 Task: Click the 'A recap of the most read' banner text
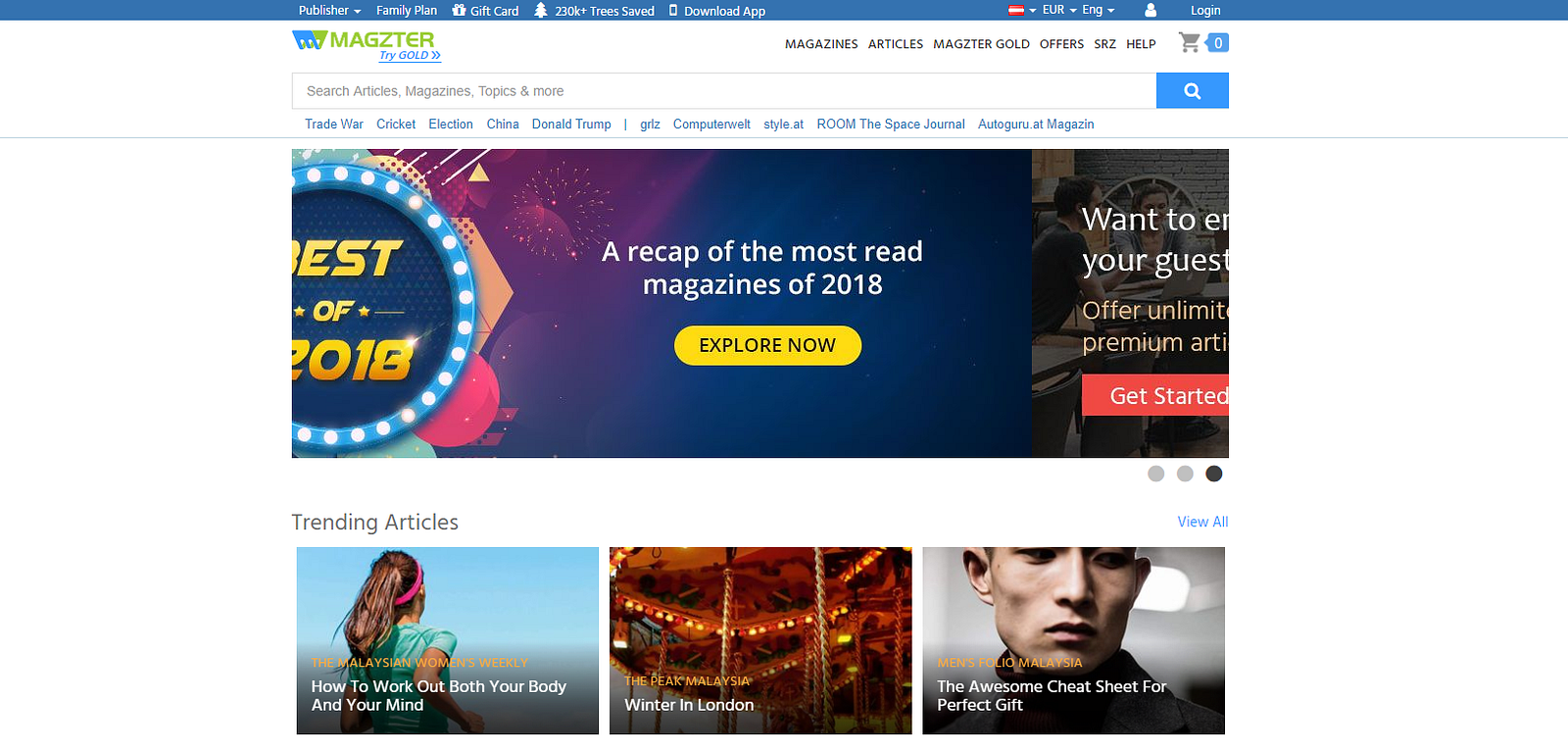[762, 268]
